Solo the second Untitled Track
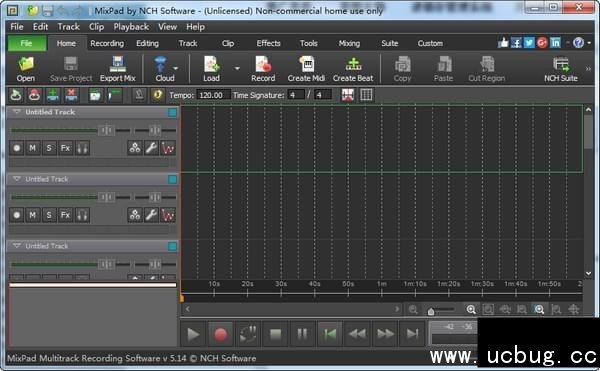Viewport: 600px width, 371px height. pos(49,215)
